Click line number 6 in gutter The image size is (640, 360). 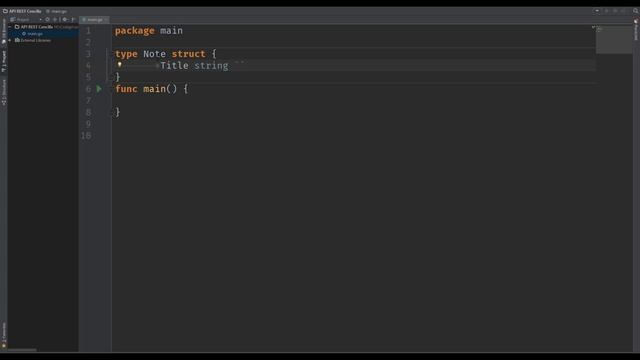pos(88,89)
